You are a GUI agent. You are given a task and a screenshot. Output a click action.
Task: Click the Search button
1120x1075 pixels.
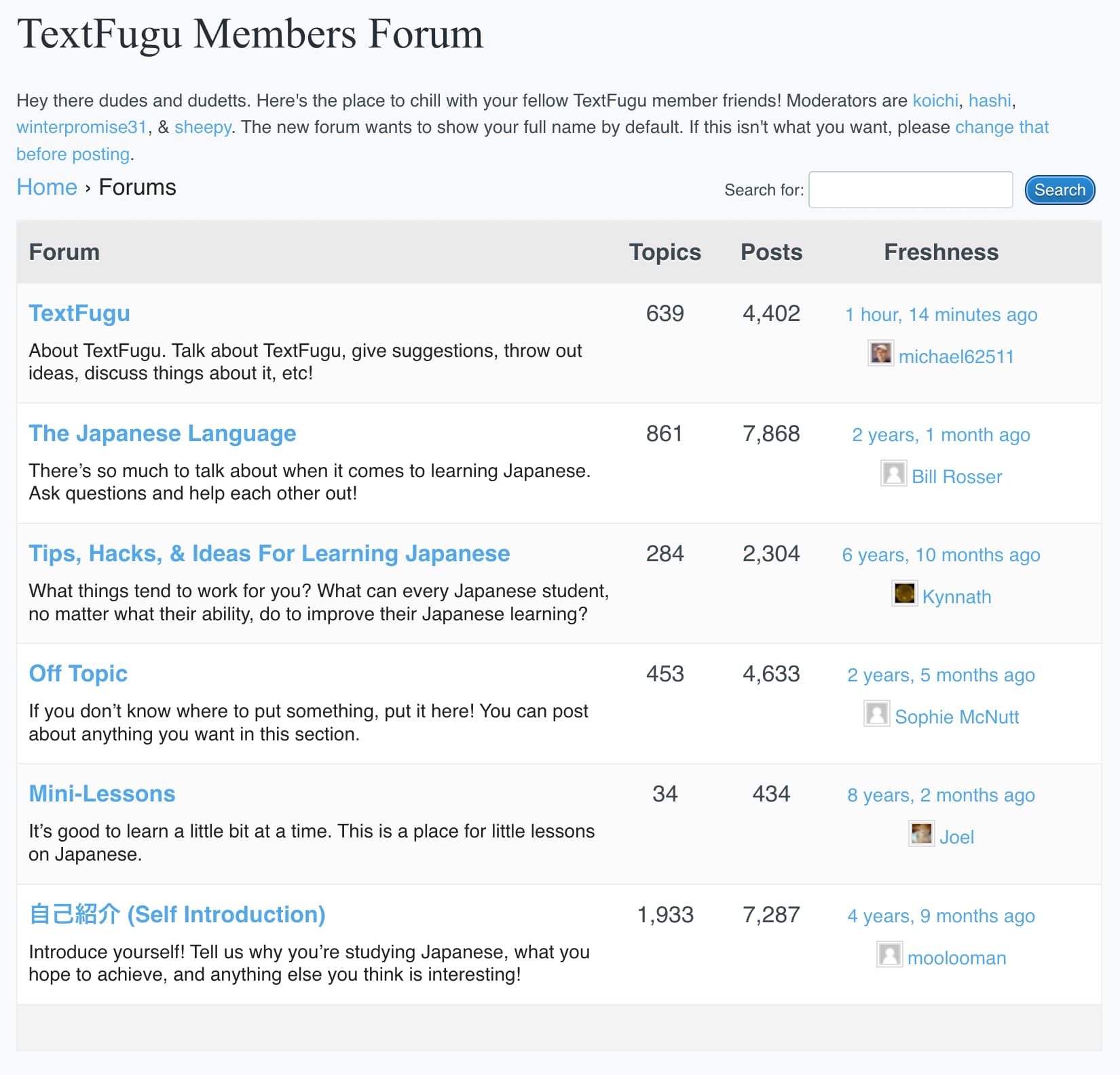pos(1060,190)
